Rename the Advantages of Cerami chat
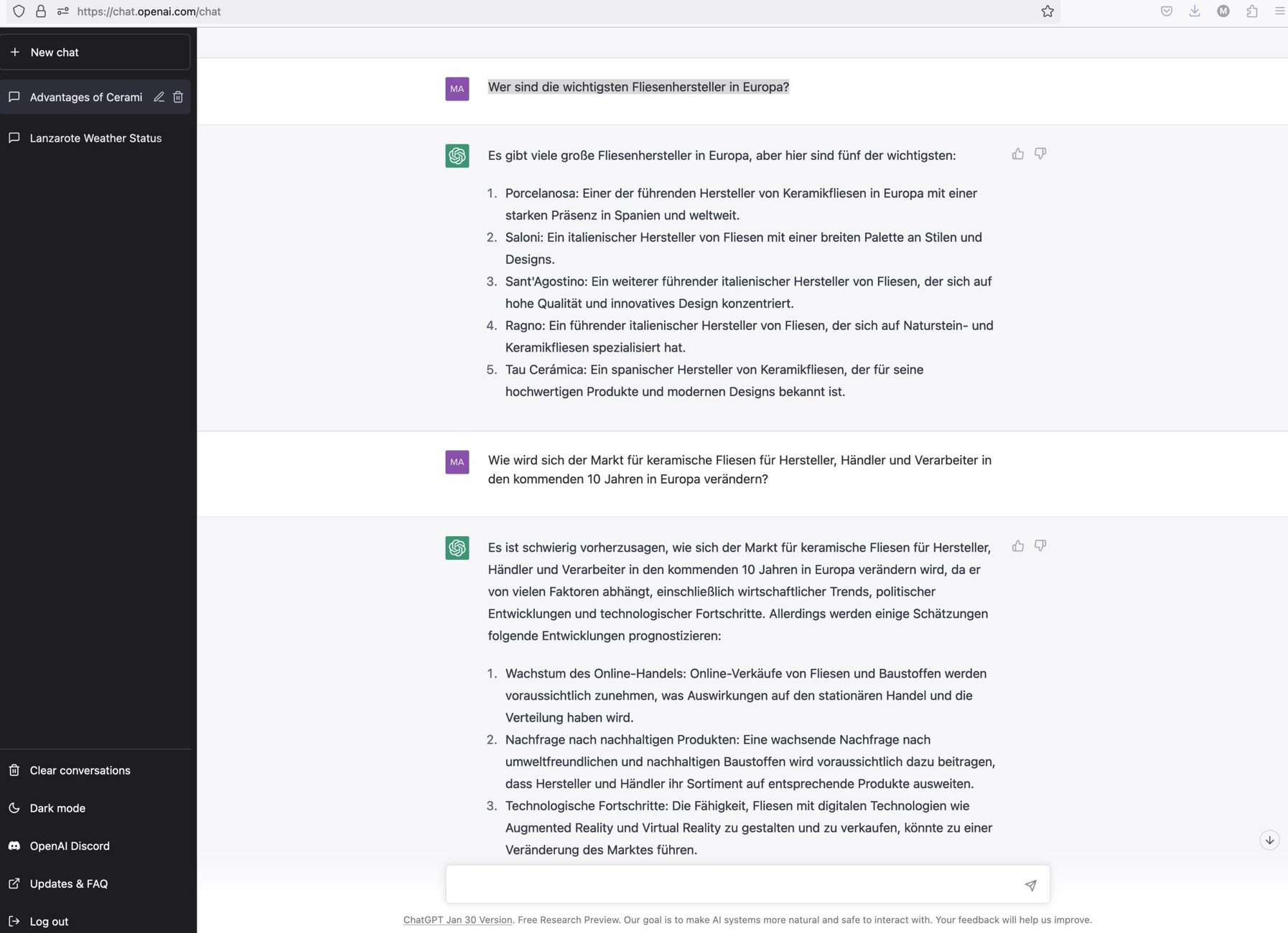Image resolution: width=1288 pixels, height=933 pixels. coord(159,97)
